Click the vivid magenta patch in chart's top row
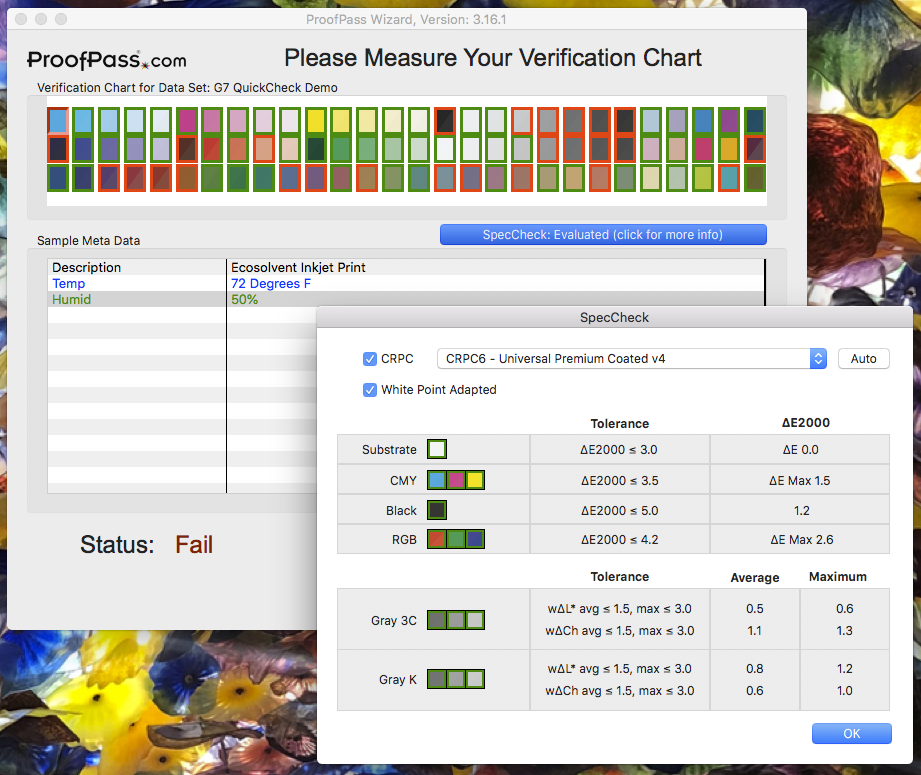This screenshot has width=921, height=775. click(187, 121)
